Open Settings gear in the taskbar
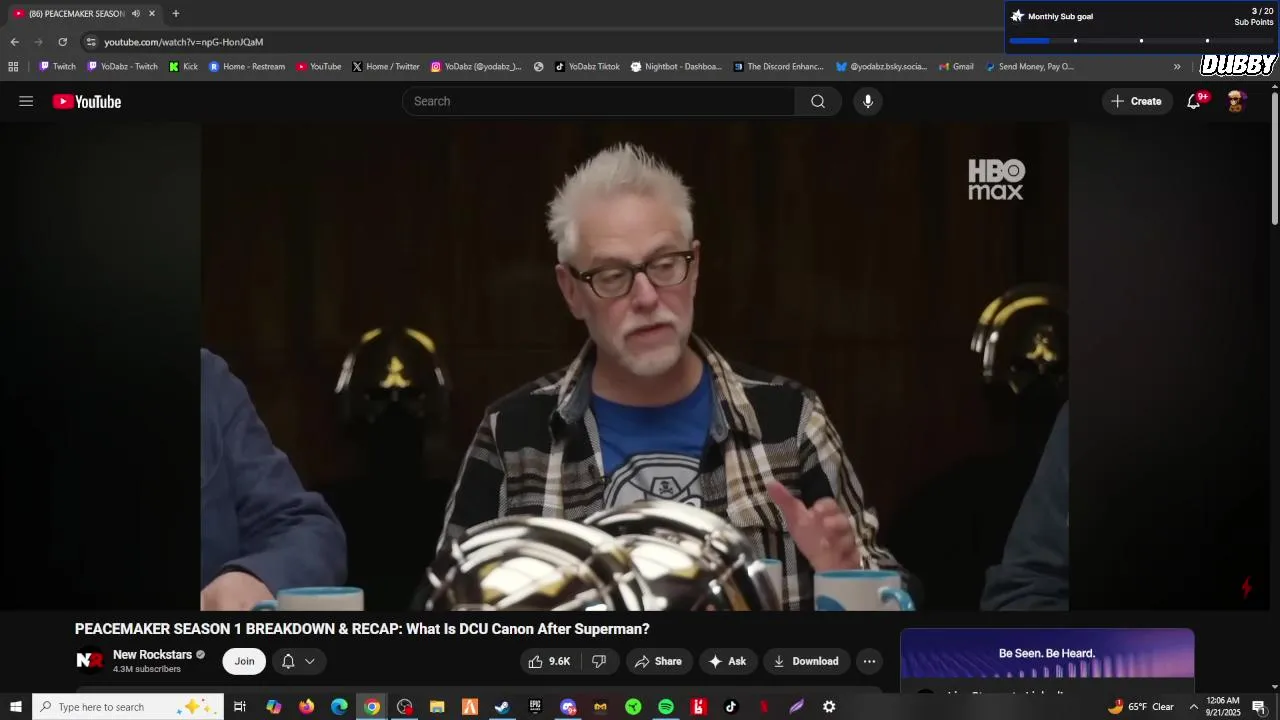 coord(829,707)
